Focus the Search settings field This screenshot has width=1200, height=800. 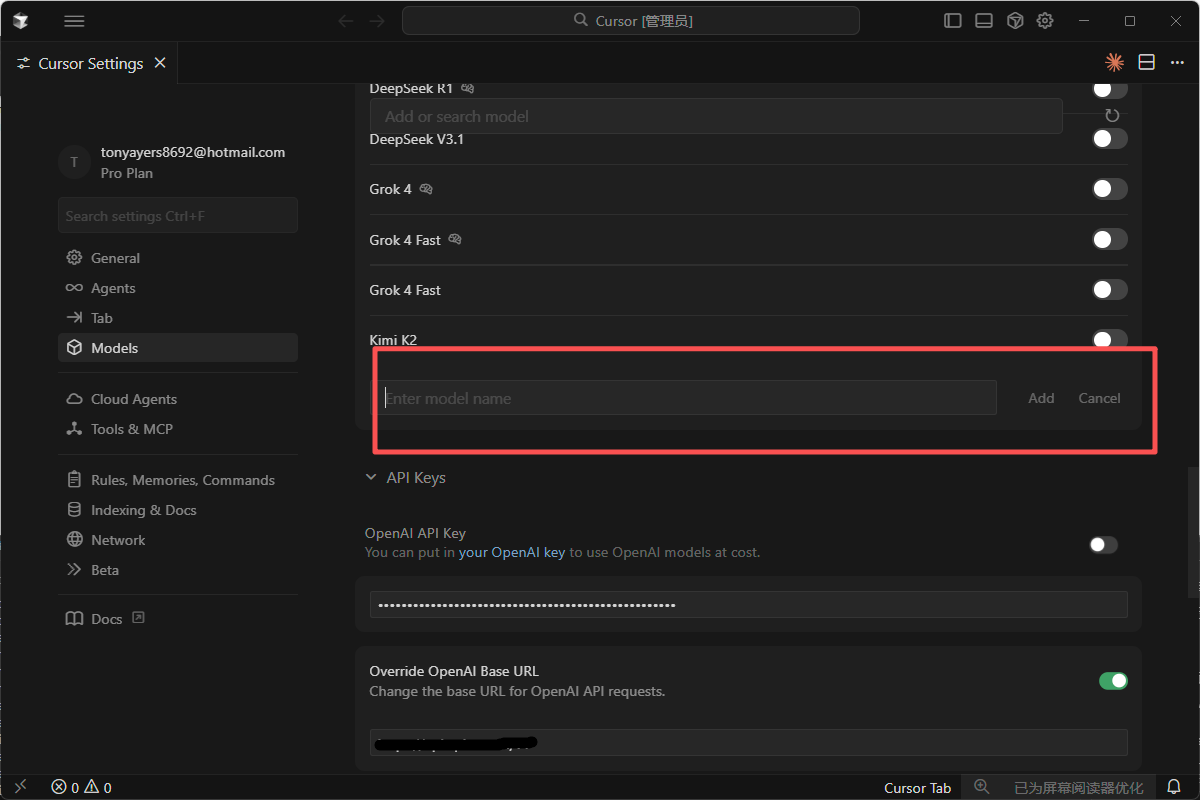[178, 215]
